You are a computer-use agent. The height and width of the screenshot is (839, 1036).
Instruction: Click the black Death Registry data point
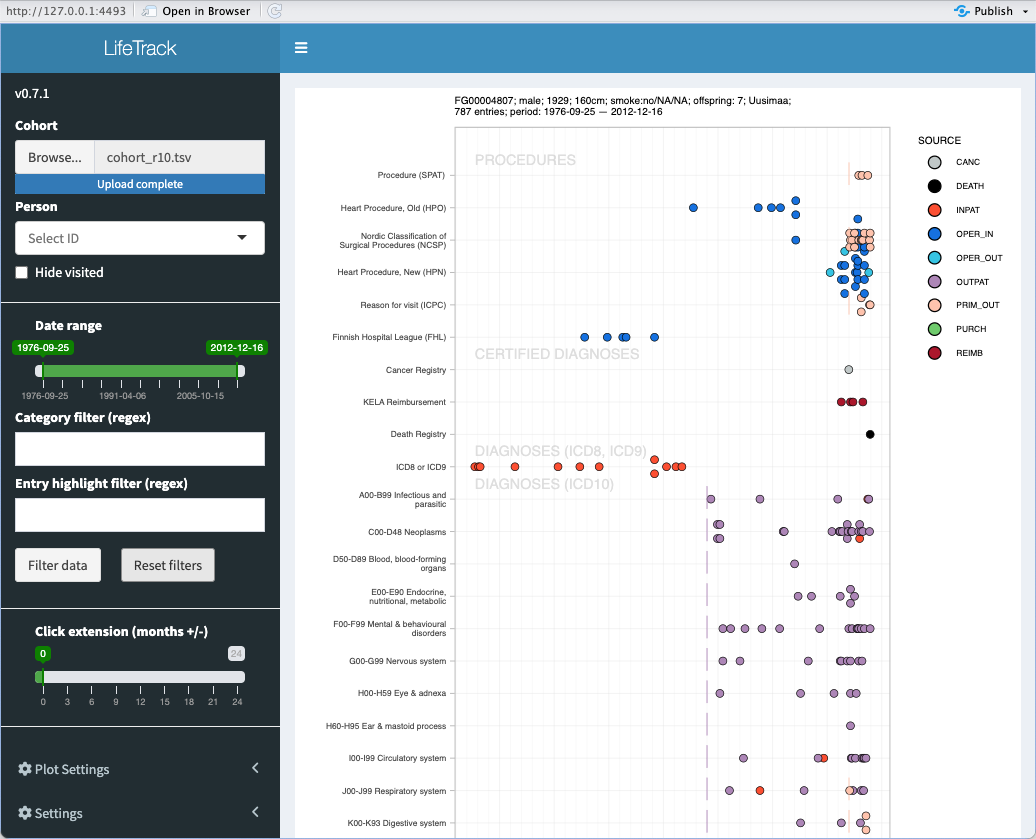click(870, 434)
